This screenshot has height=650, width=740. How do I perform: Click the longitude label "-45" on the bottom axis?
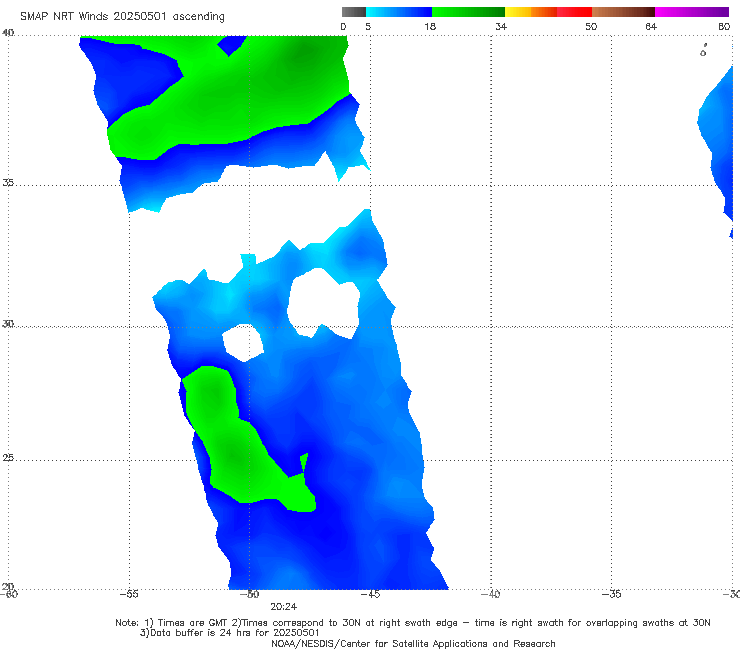(x=370, y=594)
